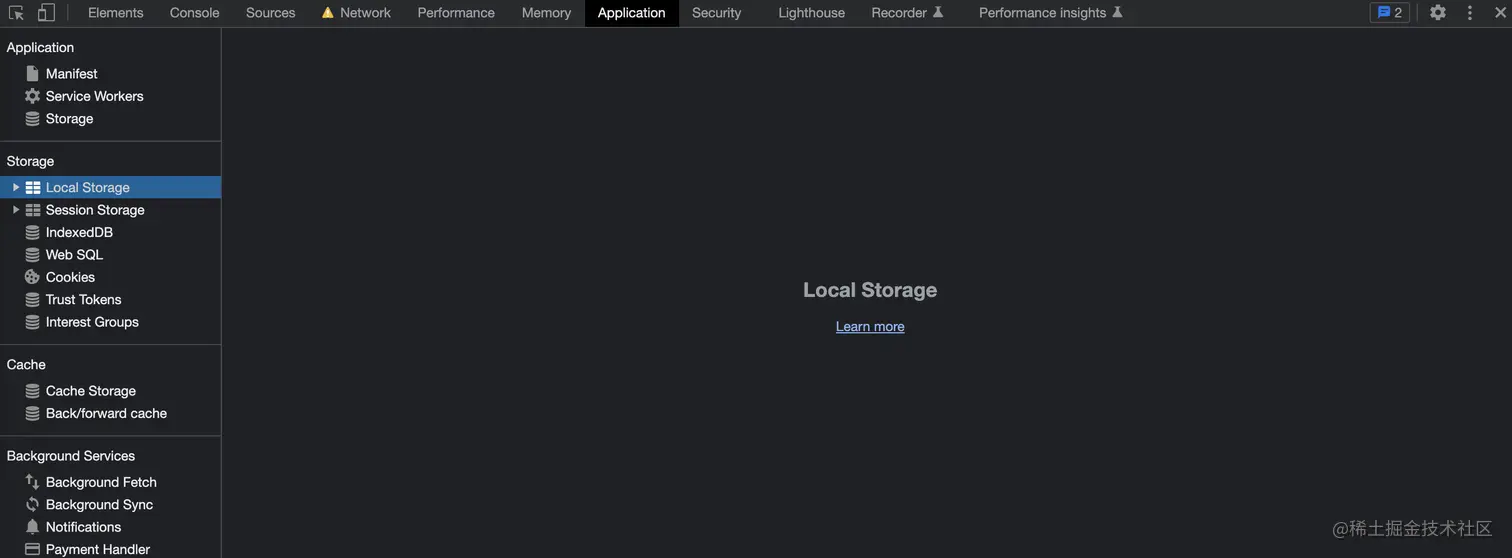Click the Recorder tab flask icon
Viewport: 1512px width, 558px height.
click(x=938, y=13)
